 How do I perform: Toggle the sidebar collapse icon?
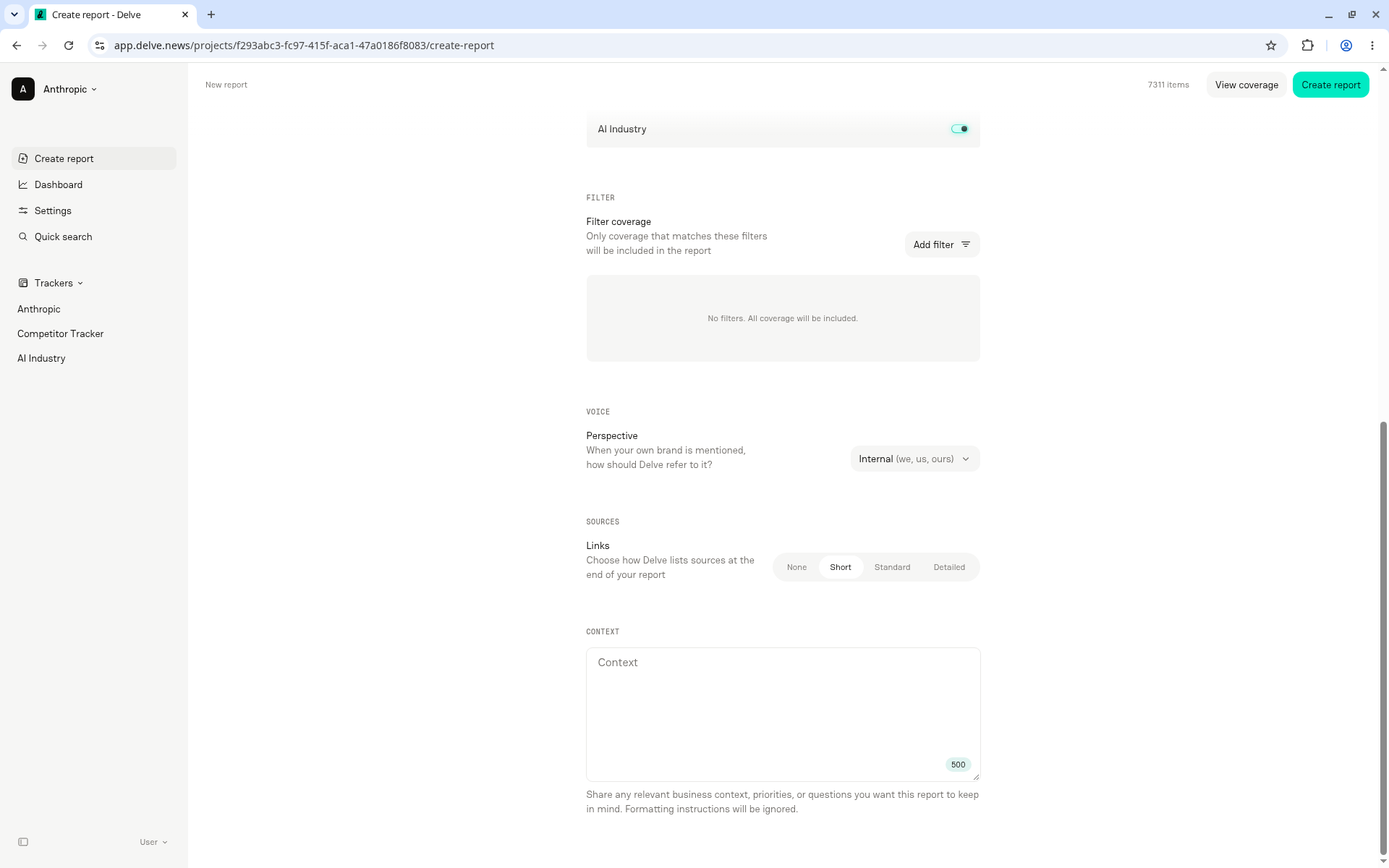coord(23,842)
